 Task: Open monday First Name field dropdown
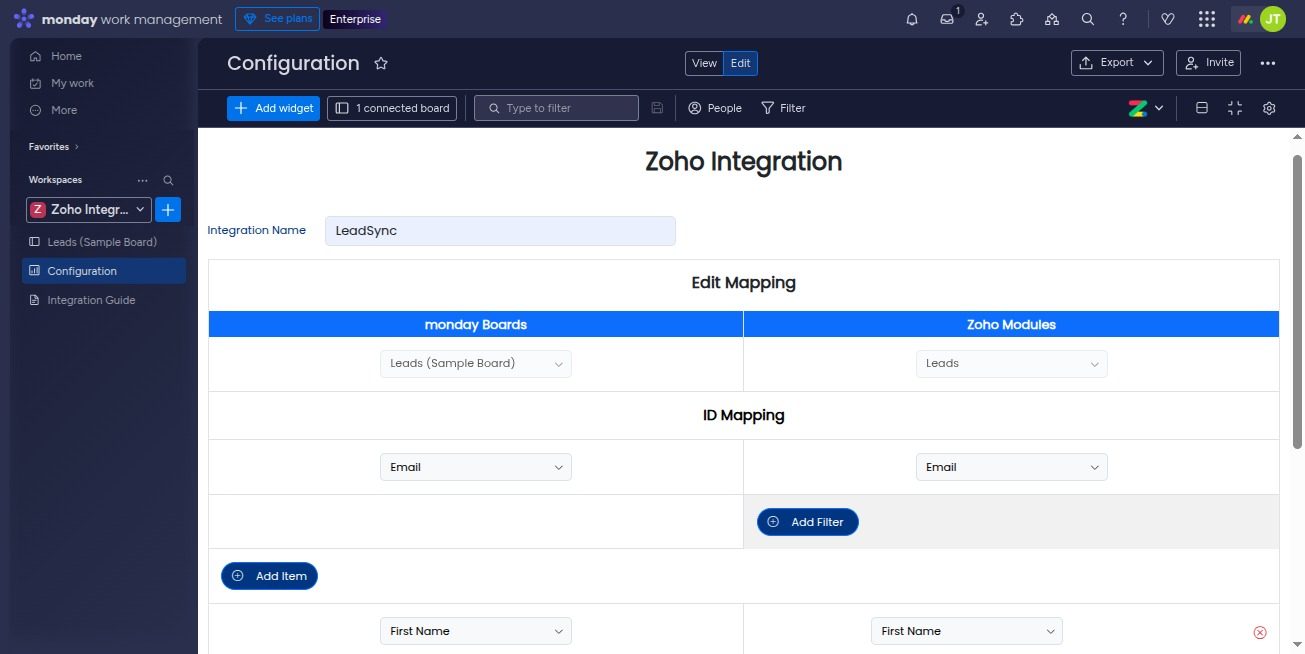[x=475, y=631]
